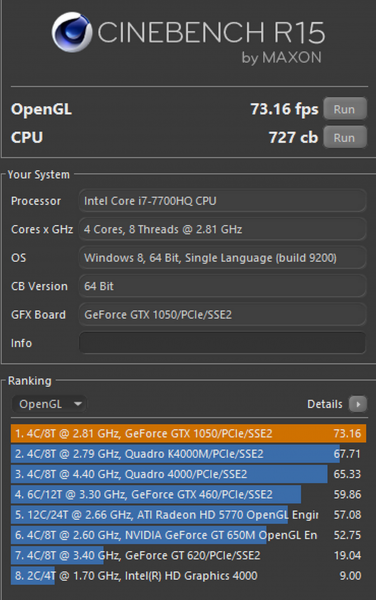The image size is (376, 600).
Task: Open the OpenGL ranking dropdown
Action: pos(49,404)
